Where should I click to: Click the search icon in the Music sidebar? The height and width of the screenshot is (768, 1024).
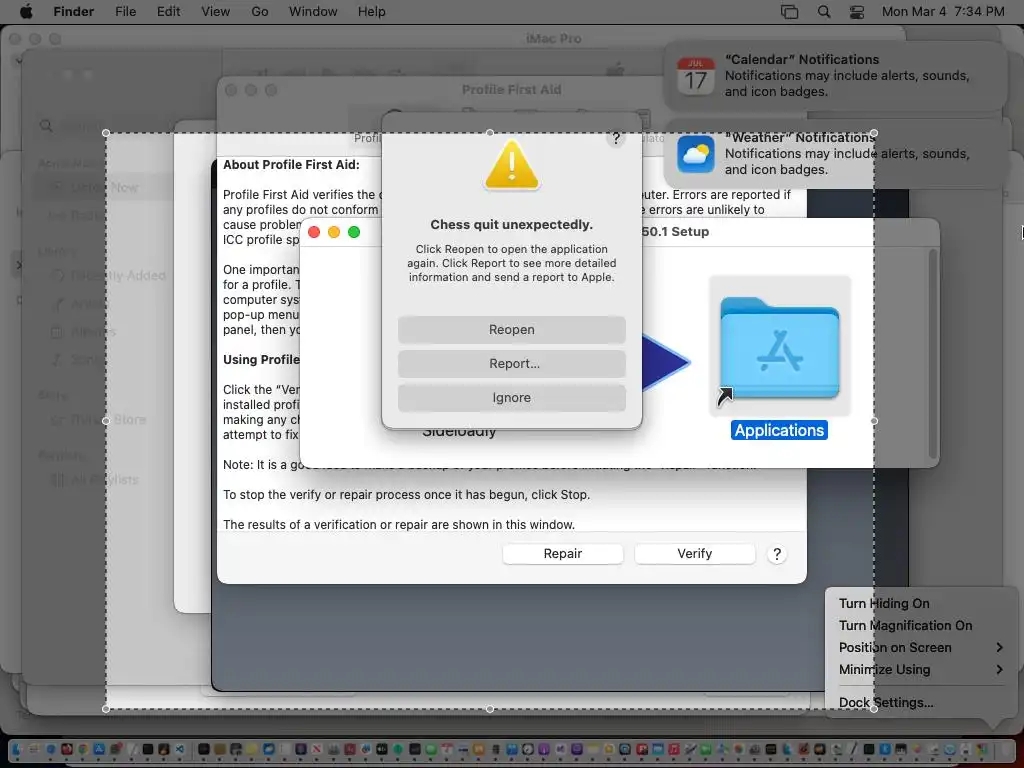pos(46,125)
